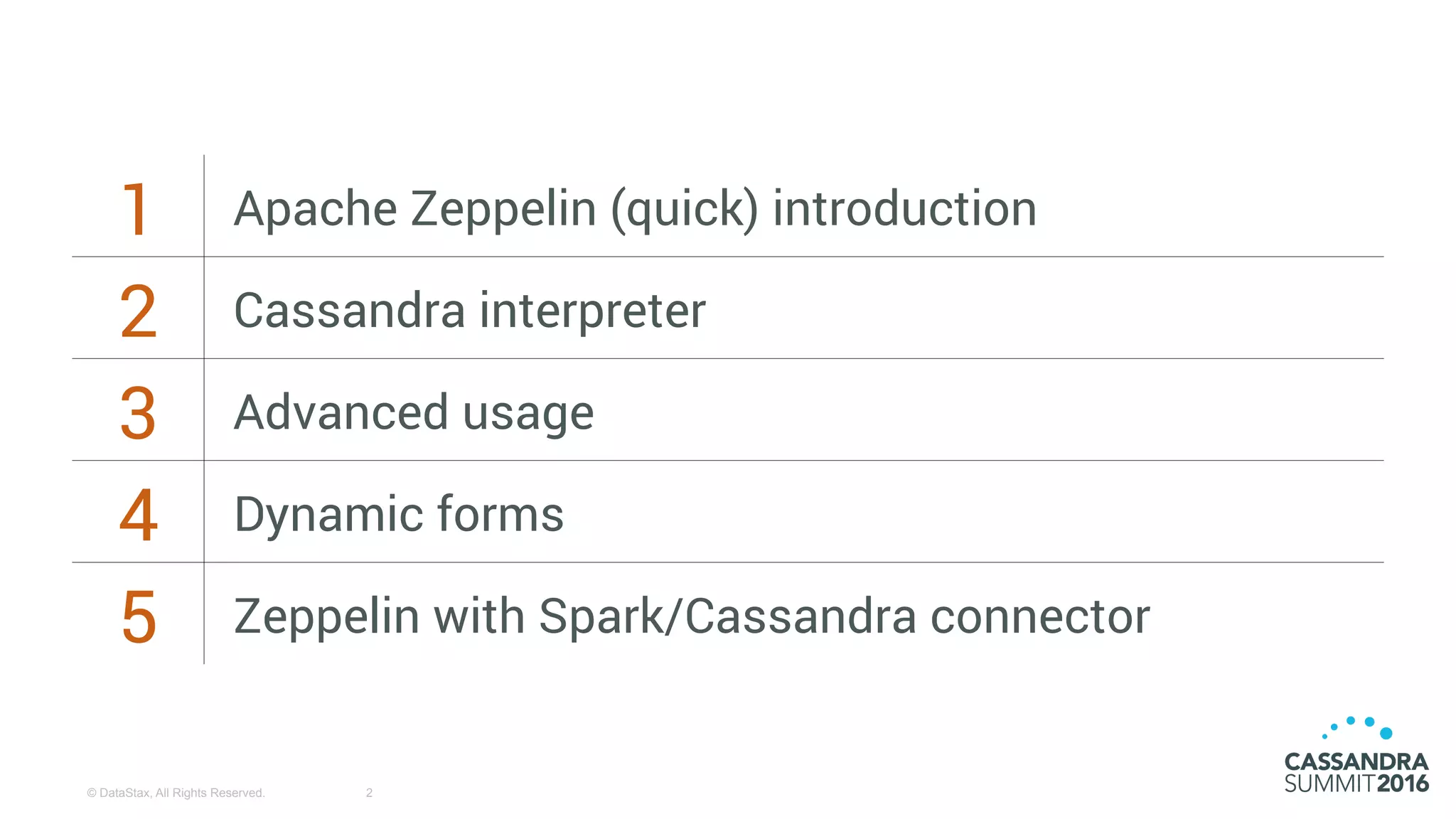1456x819 pixels.
Task: Click Cassandra interpreter agenda item
Action: tap(470, 311)
